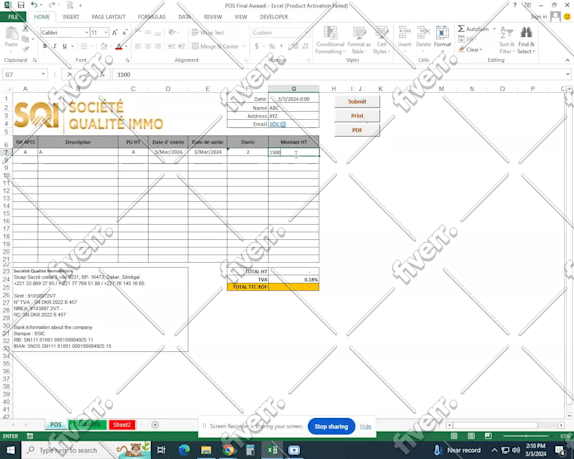The width and height of the screenshot is (574, 459).
Task: Collapse the ribbon
Action: point(567,60)
